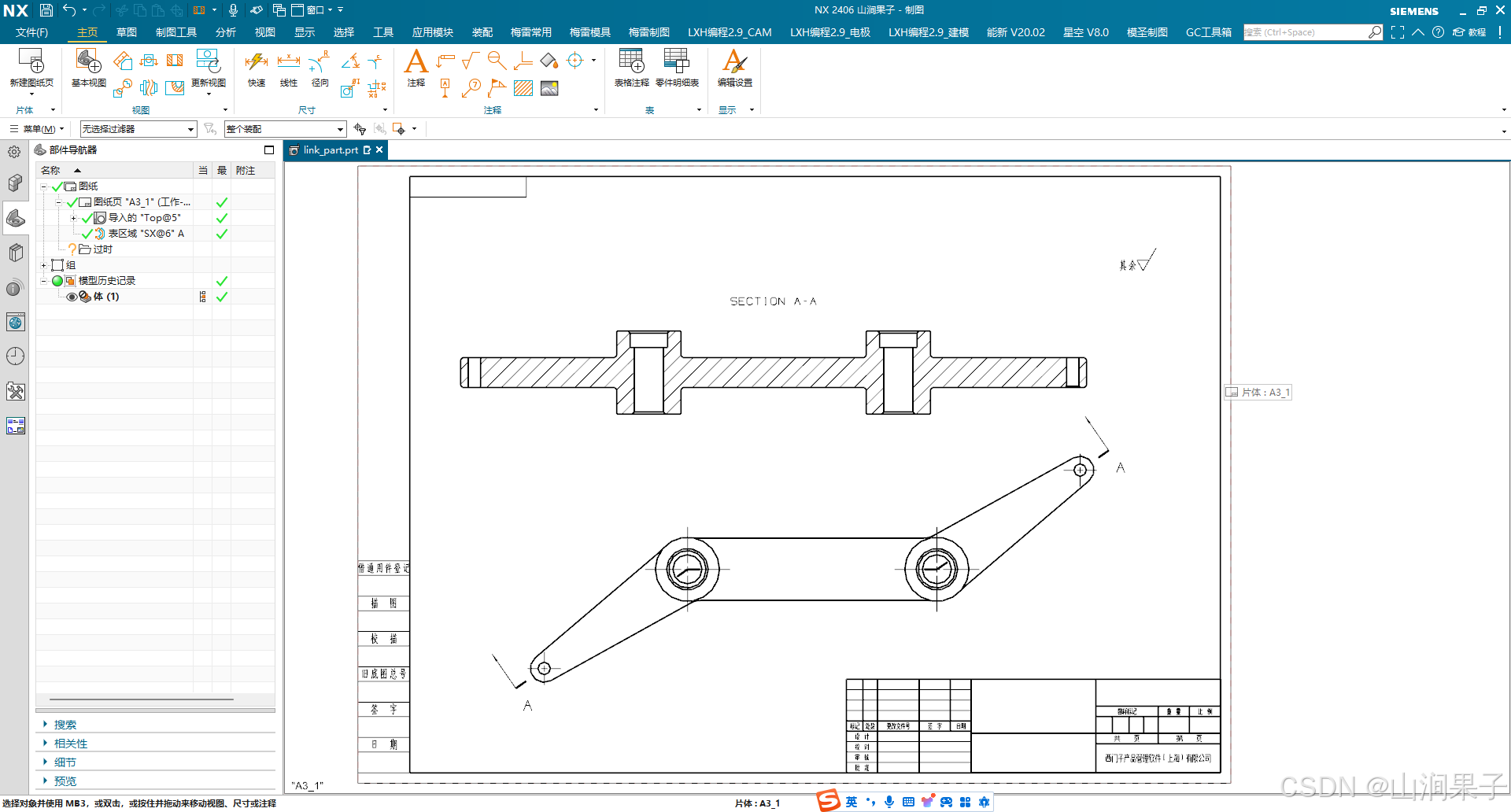Toggle checkmark on 导入的 "Top@5" view
Viewport: 1511px width, 812px height.
point(87,218)
